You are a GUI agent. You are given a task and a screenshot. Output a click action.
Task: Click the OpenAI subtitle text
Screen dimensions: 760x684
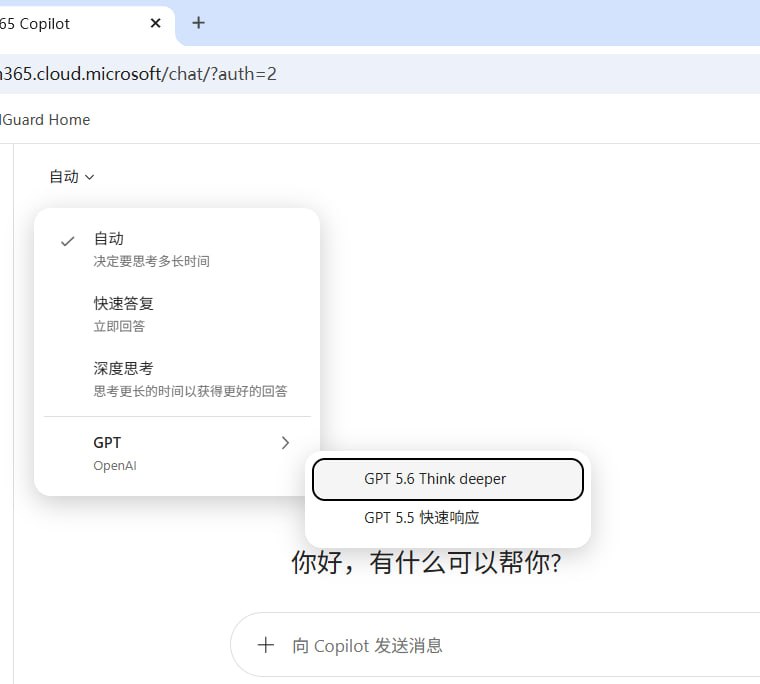click(115, 466)
